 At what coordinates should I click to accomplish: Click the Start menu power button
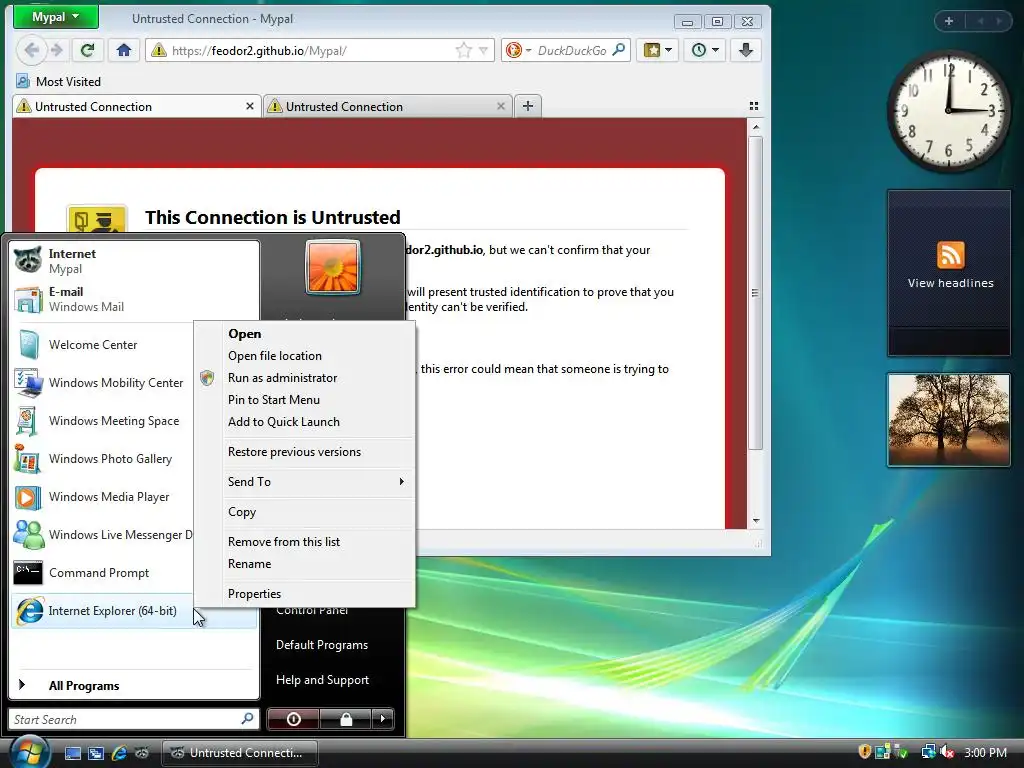pyautogui.click(x=293, y=719)
